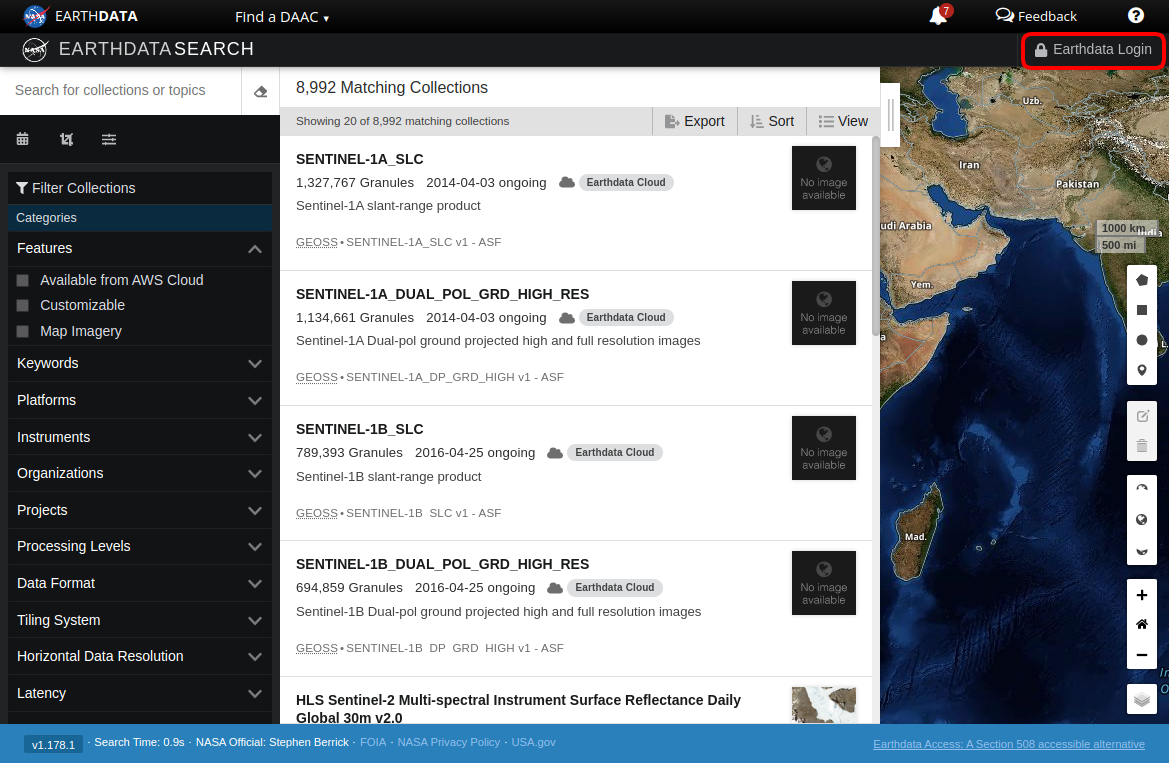The image size is (1169, 763).
Task: Click the v1.178.1 version badge
Action: (x=54, y=744)
